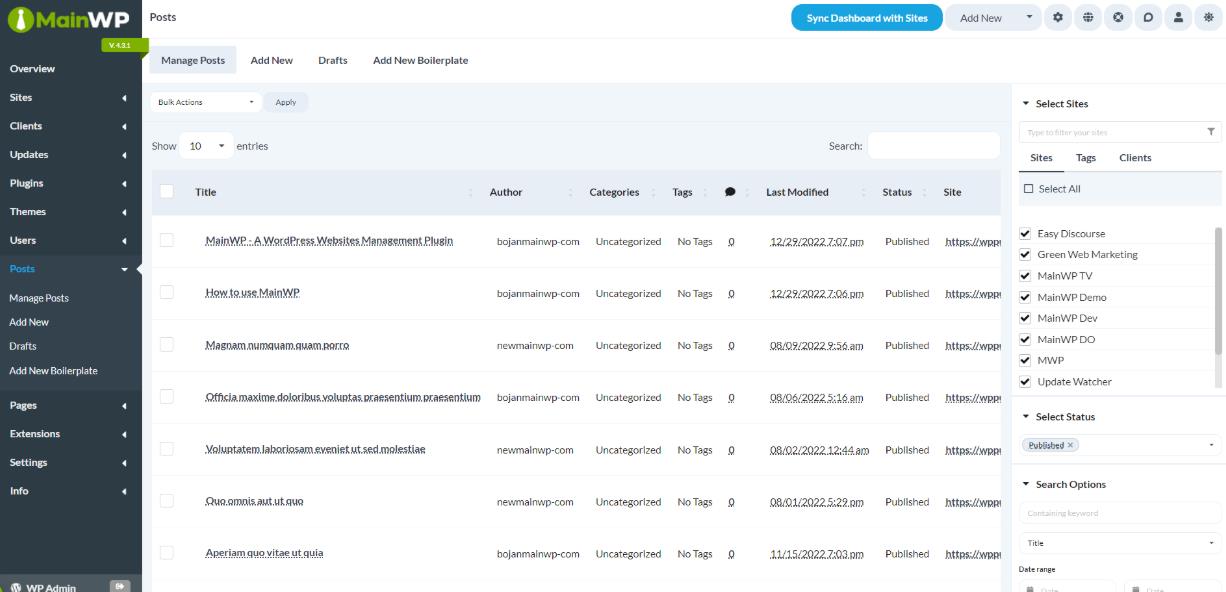Viewport: 1226px width, 592px height.
Task: Click the user profile icon
Action: (1179, 18)
